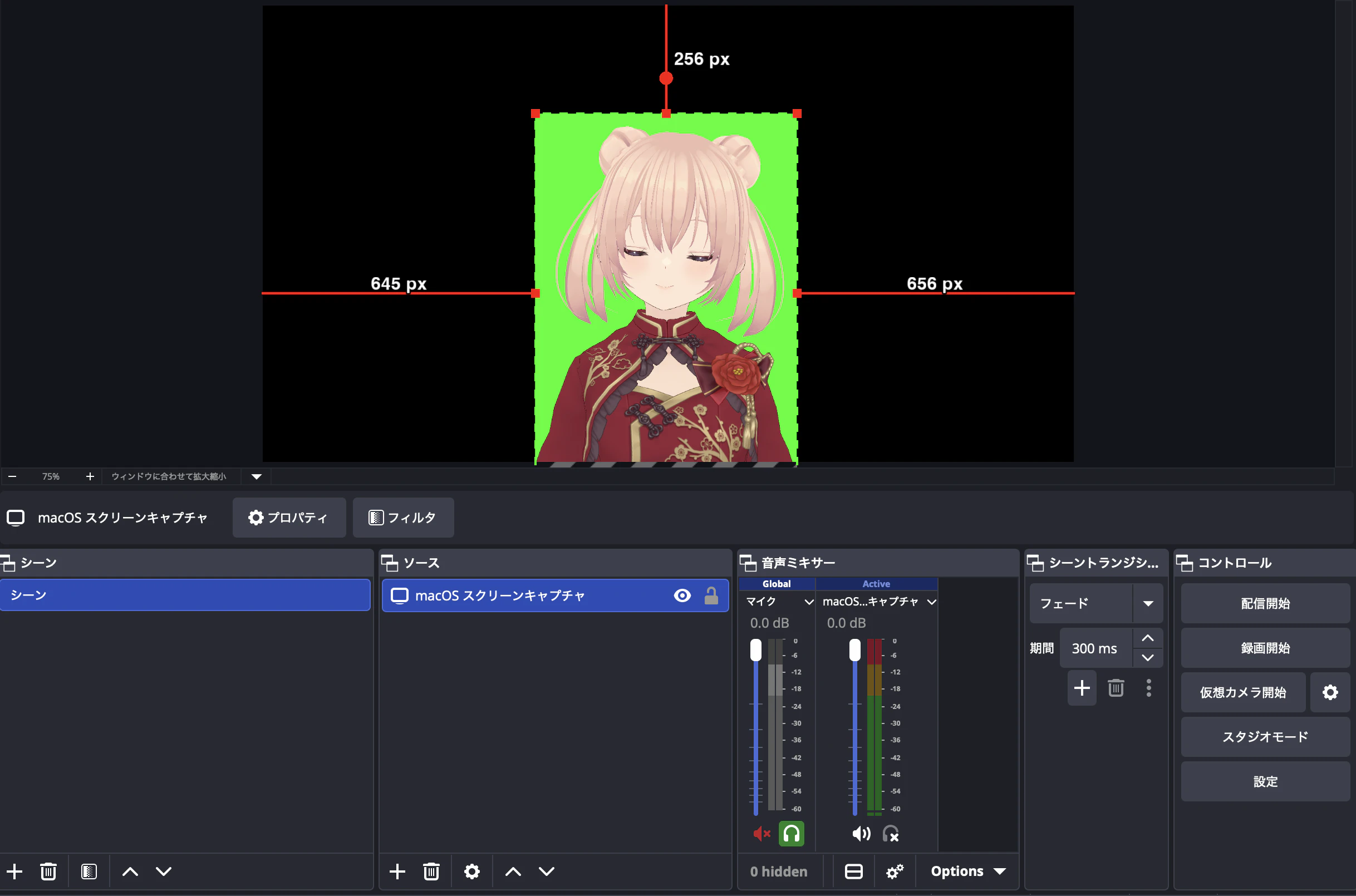
Task: Remove the selected source via trash icon
Action: point(431,872)
